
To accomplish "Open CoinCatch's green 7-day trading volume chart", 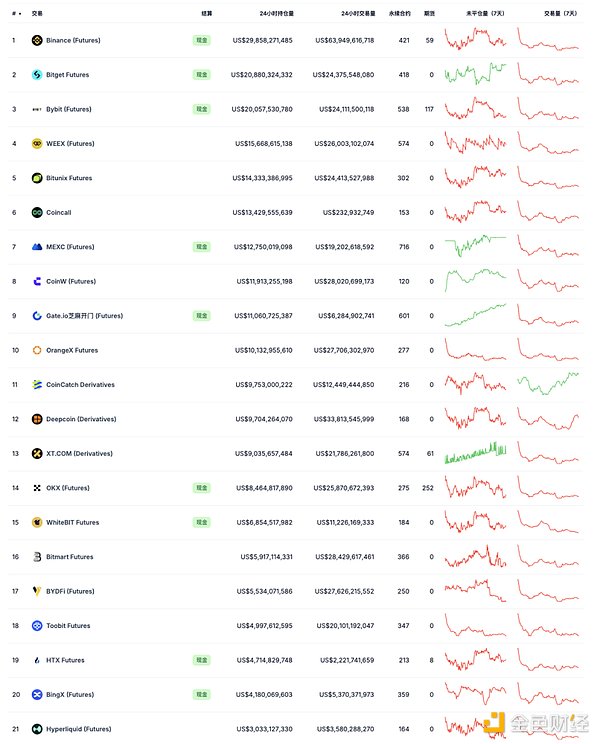I will tap(548, 385).
